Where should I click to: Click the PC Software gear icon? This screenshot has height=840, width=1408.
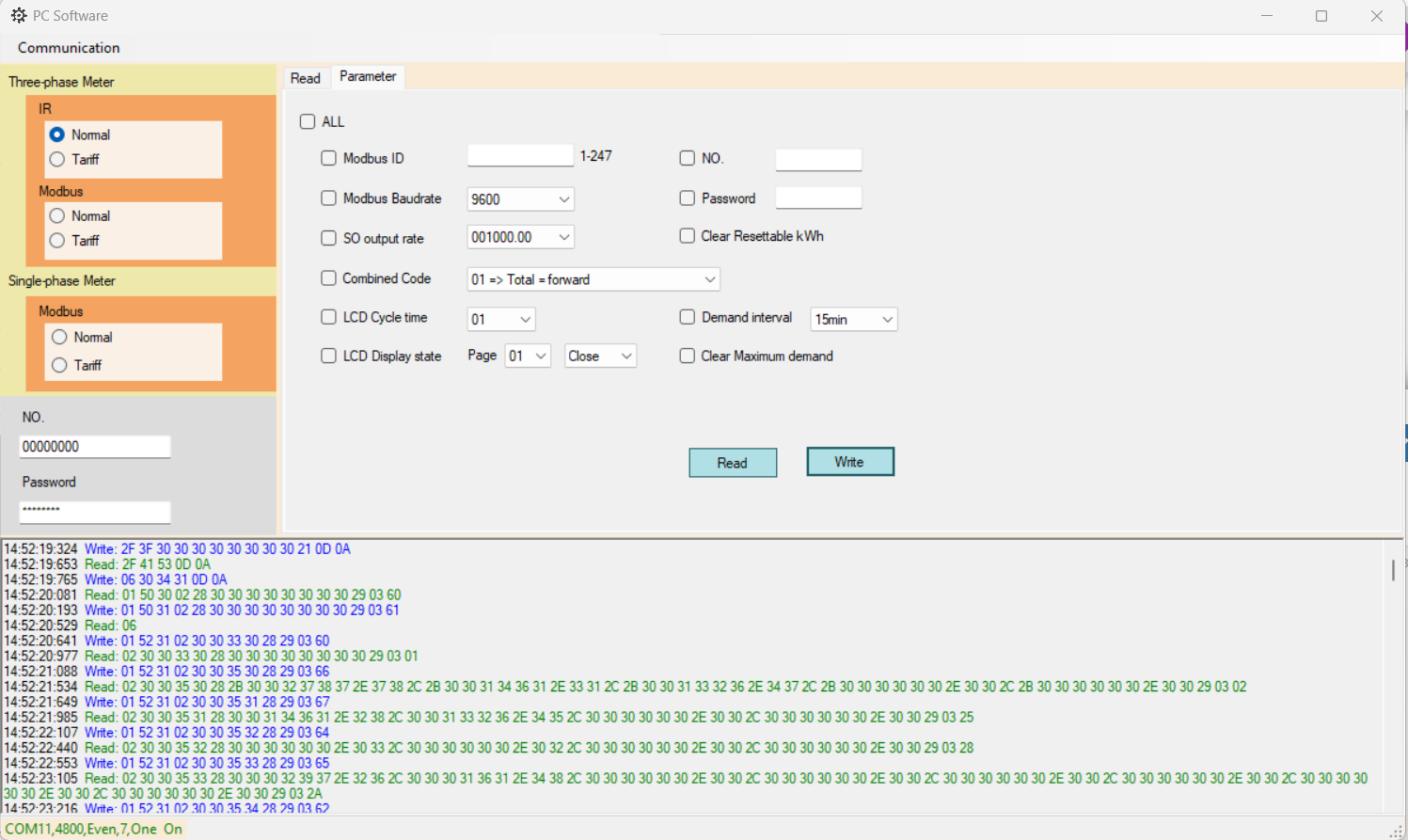(x=18, y=16)
